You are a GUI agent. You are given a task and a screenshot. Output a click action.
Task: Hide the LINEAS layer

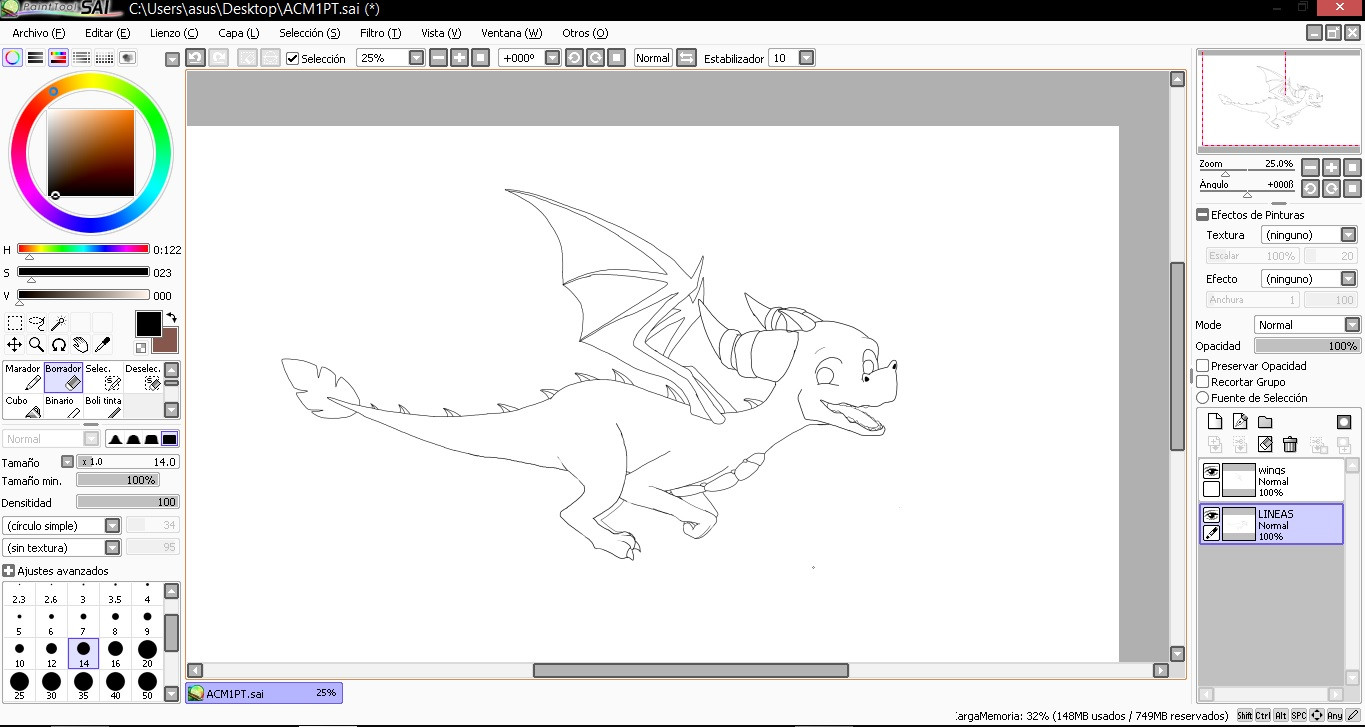[1211, 515]
